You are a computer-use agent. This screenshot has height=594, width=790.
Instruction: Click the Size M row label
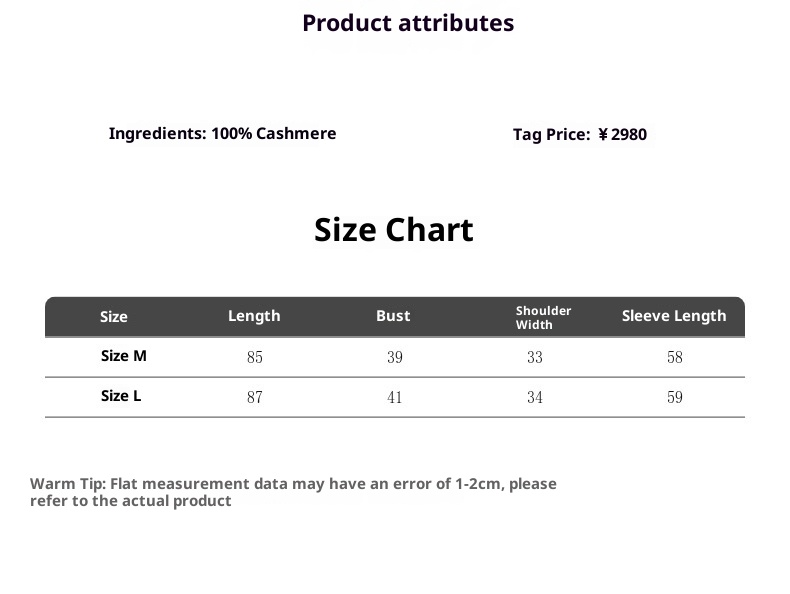[124, 356]
